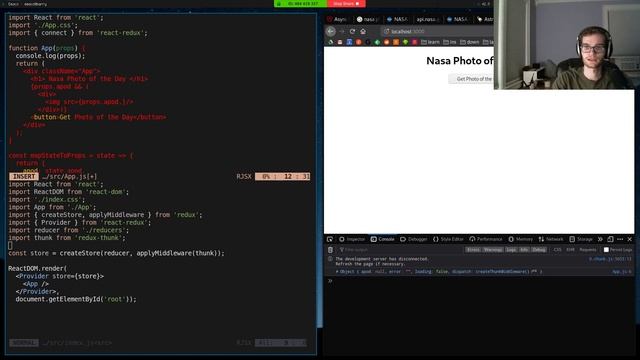Select the GitHub 'nasa' browser tab

tap(368, 19)
